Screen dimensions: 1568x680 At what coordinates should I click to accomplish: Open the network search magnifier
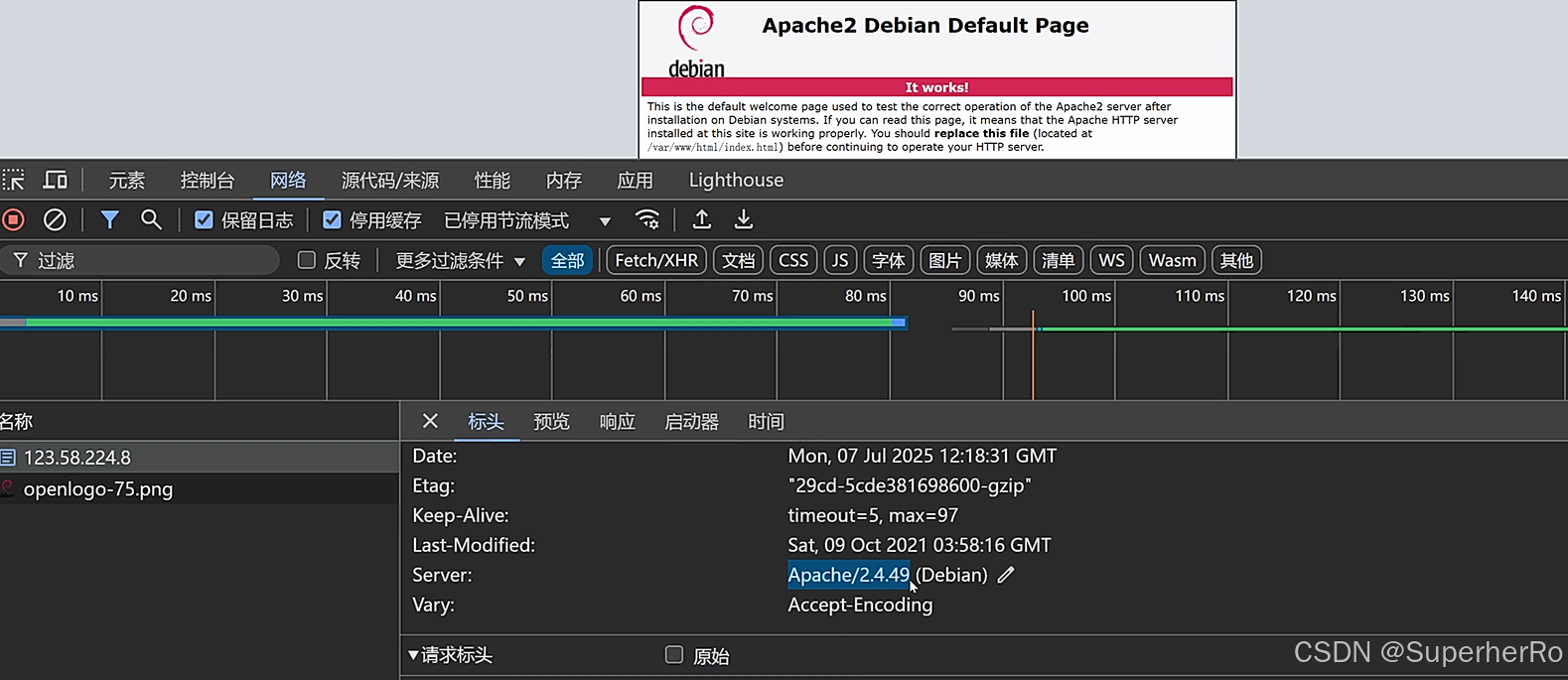pyautogui.click(x=151, y=219)
